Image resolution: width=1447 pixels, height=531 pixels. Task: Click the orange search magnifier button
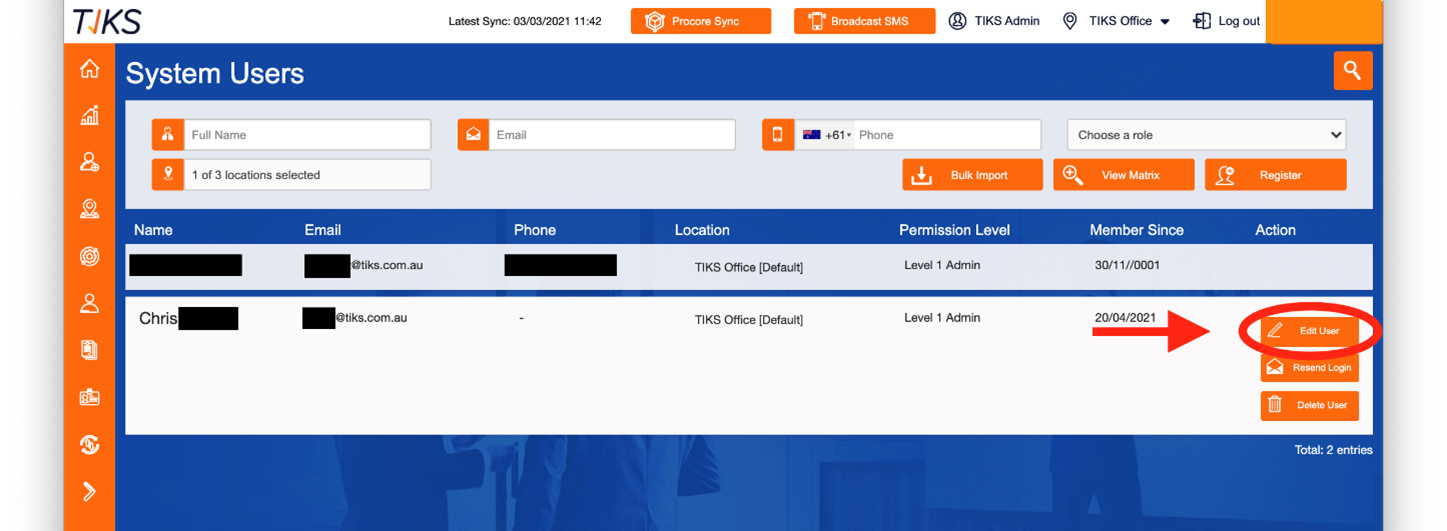click(x=1352, y=71)
